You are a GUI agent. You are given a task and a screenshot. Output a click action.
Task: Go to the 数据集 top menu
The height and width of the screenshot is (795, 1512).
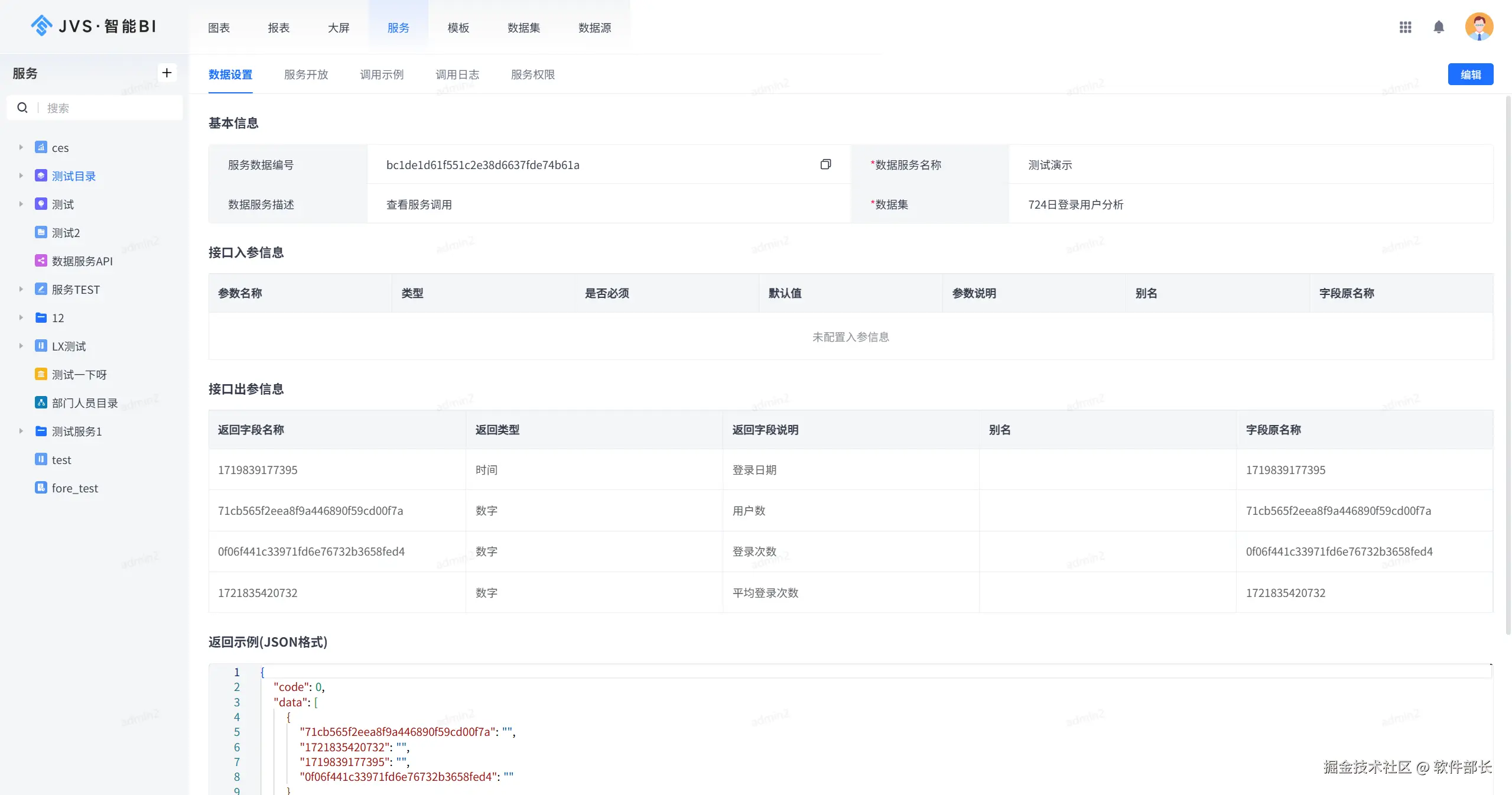point(523,28)
